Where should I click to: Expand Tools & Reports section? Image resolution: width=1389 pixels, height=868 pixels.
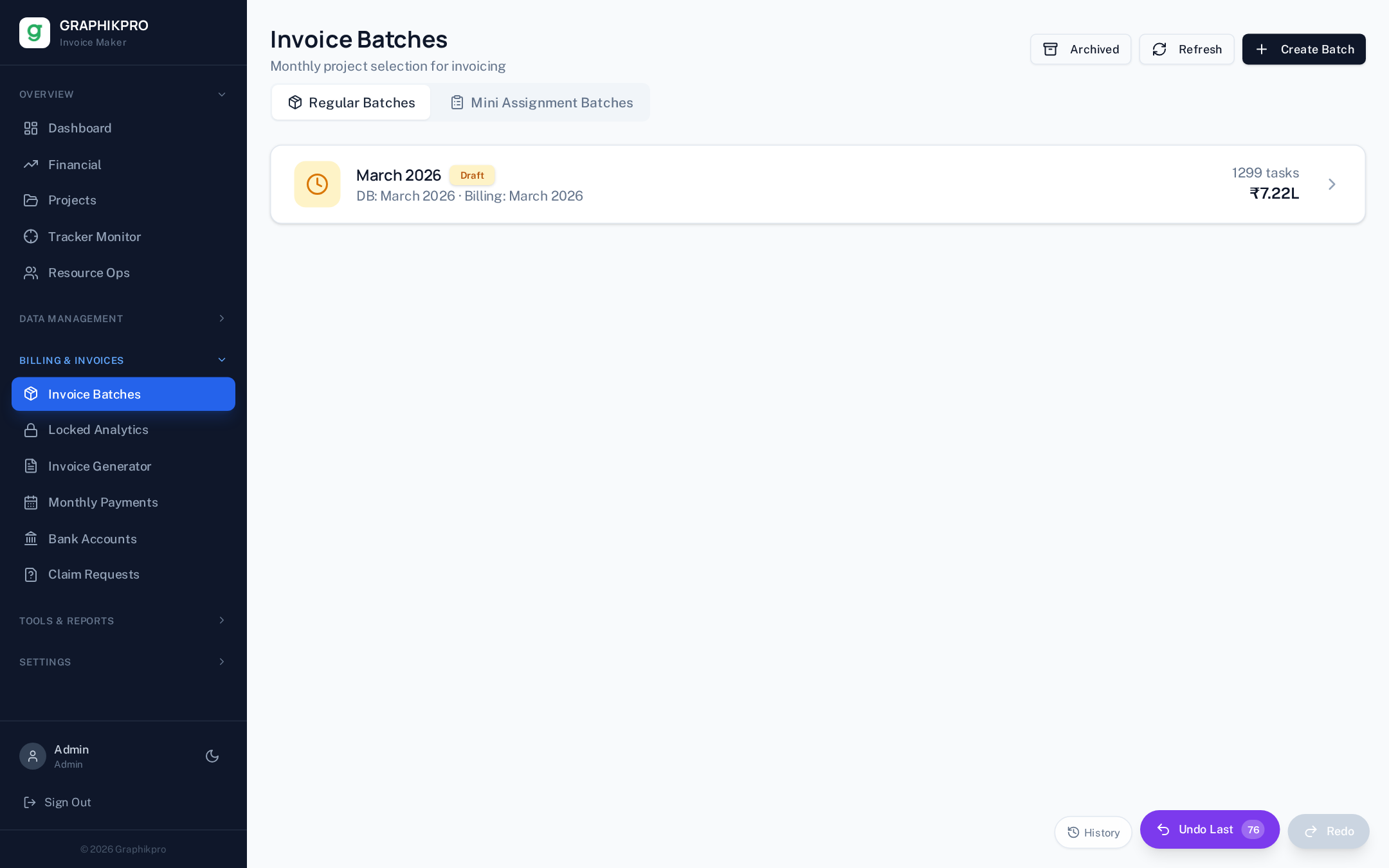pyautogui.click(x=123, y=621)
